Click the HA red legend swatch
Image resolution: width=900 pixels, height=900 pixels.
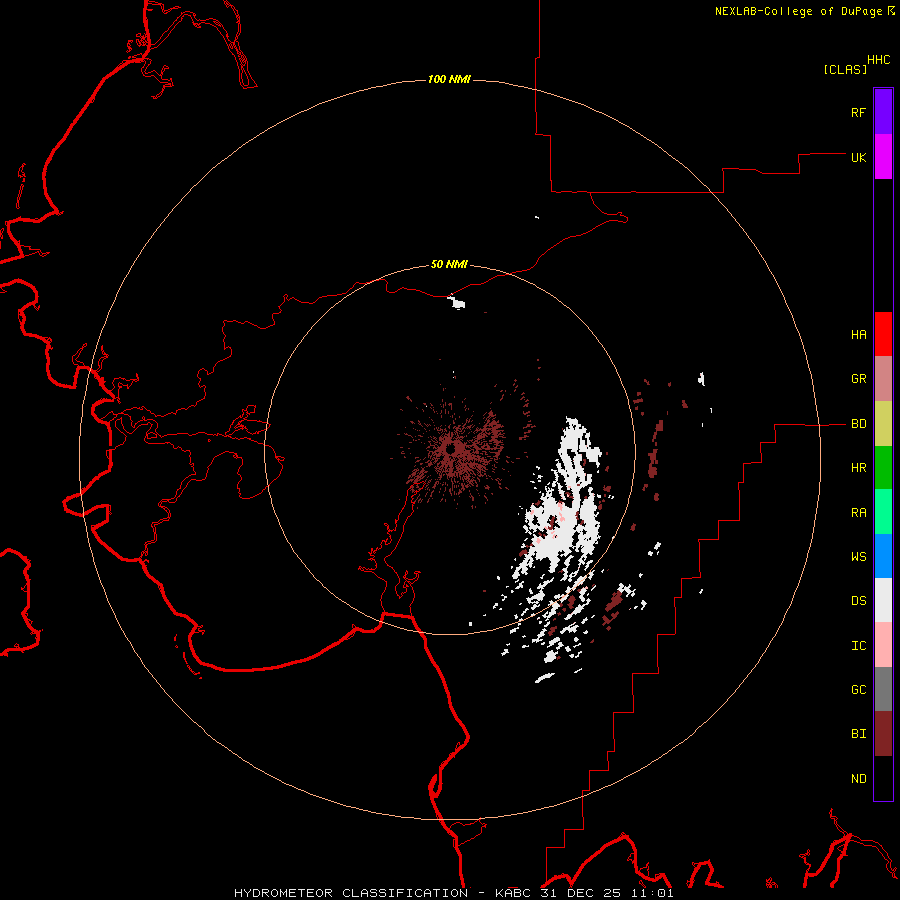click(x=883, y=334)
